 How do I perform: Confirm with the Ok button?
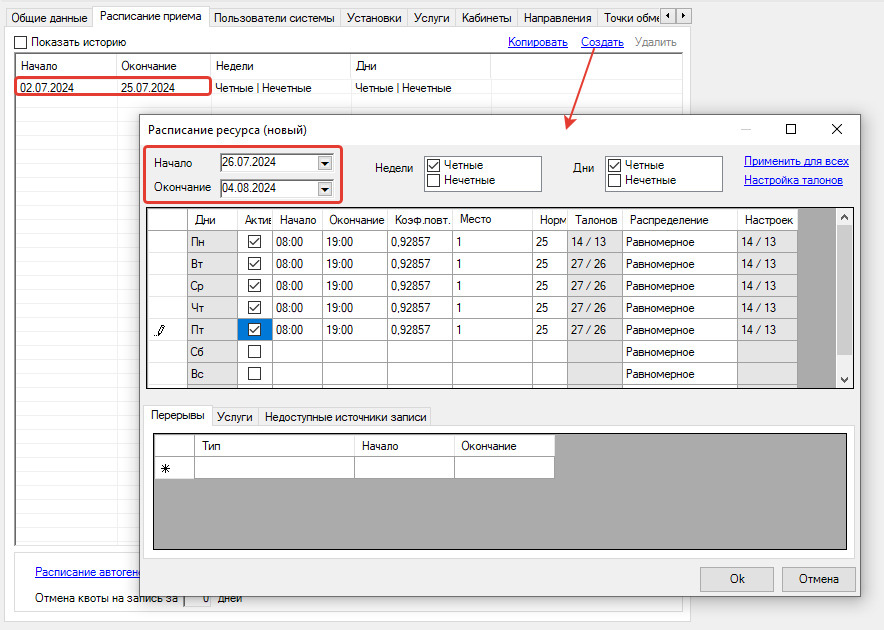coord(737,579)
